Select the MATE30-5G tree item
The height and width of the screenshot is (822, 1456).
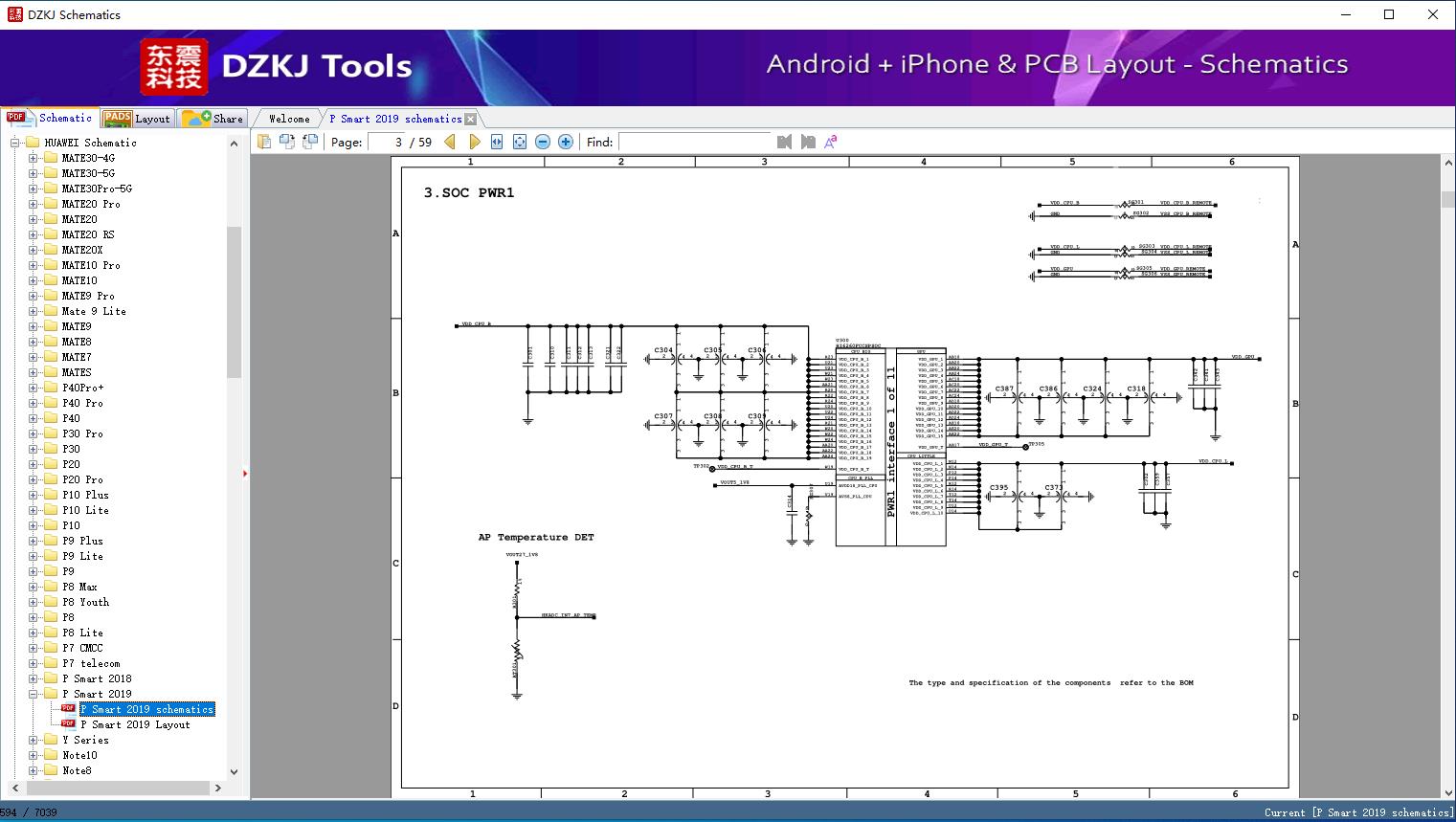click(88, 173)
